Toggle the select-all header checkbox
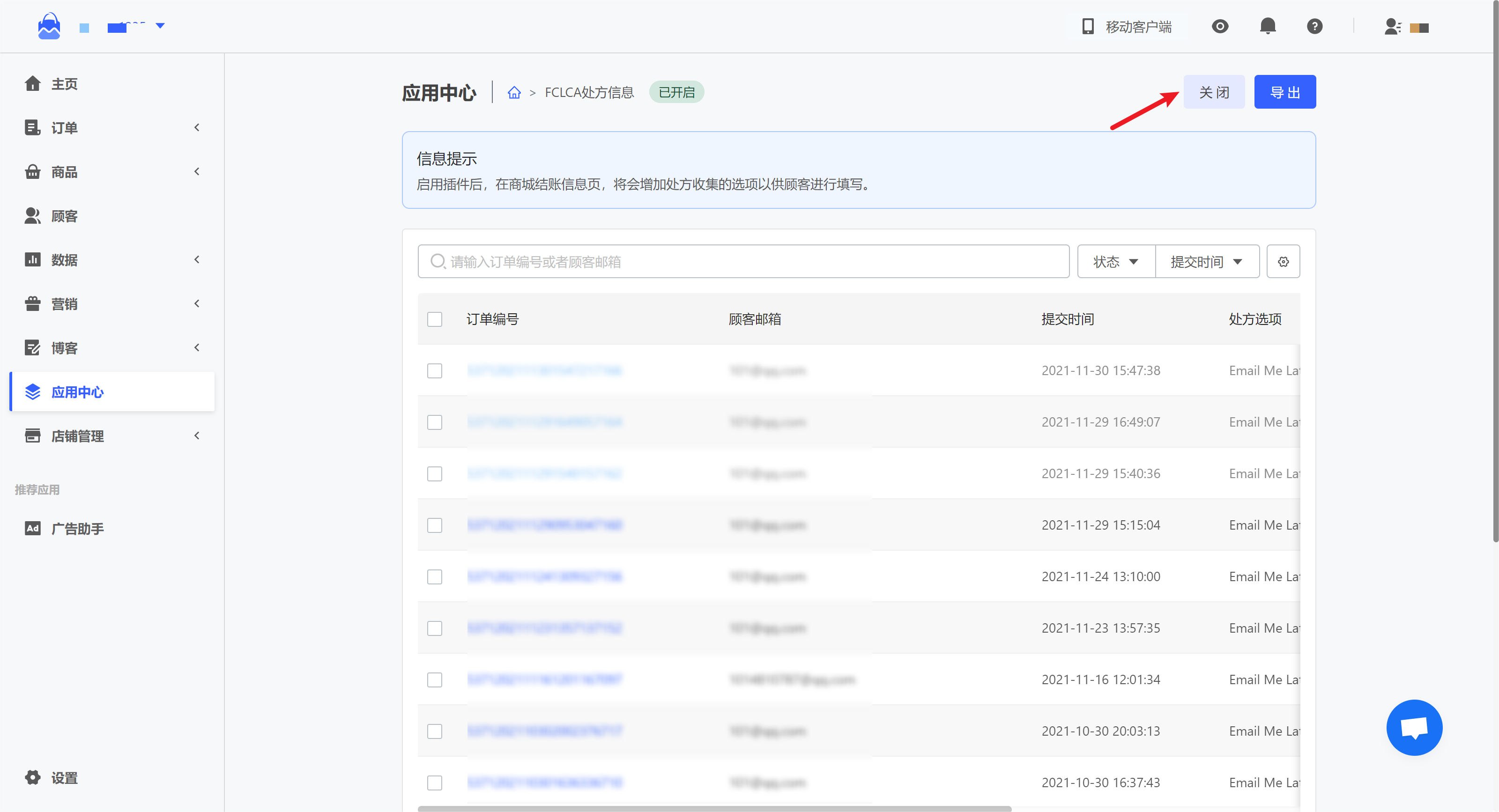 (435, 319)
